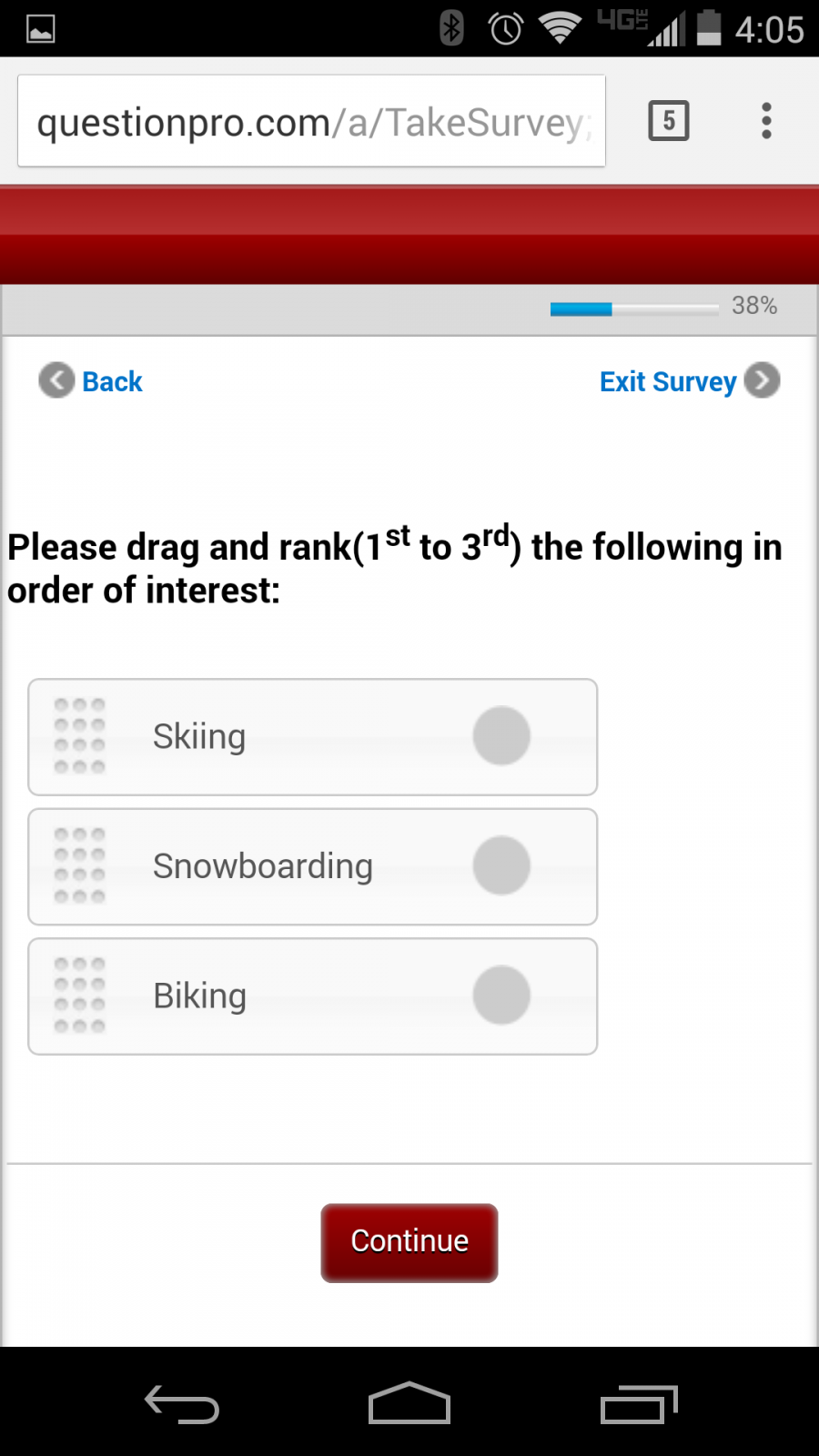Open the browser overflow menu
Viewport: 819px width, 1456px height.
(x=766, y=120)
